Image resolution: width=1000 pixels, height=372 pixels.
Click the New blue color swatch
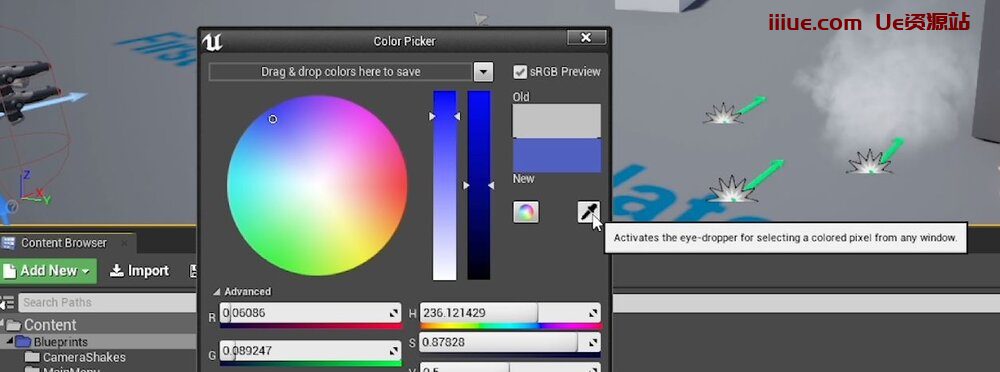coord(557,155)
